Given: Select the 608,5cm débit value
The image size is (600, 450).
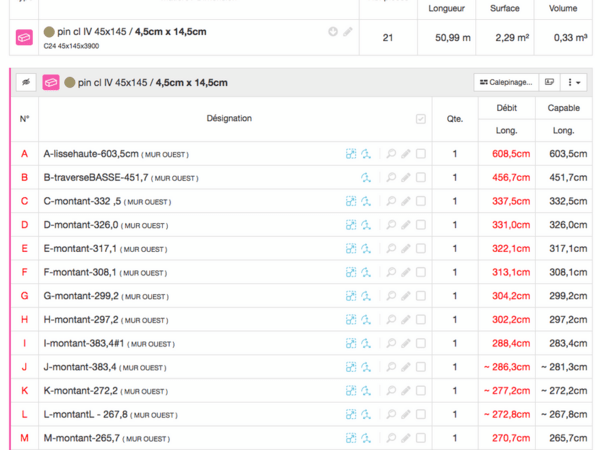Looking at the screenshot, I should tap(511, 154).
